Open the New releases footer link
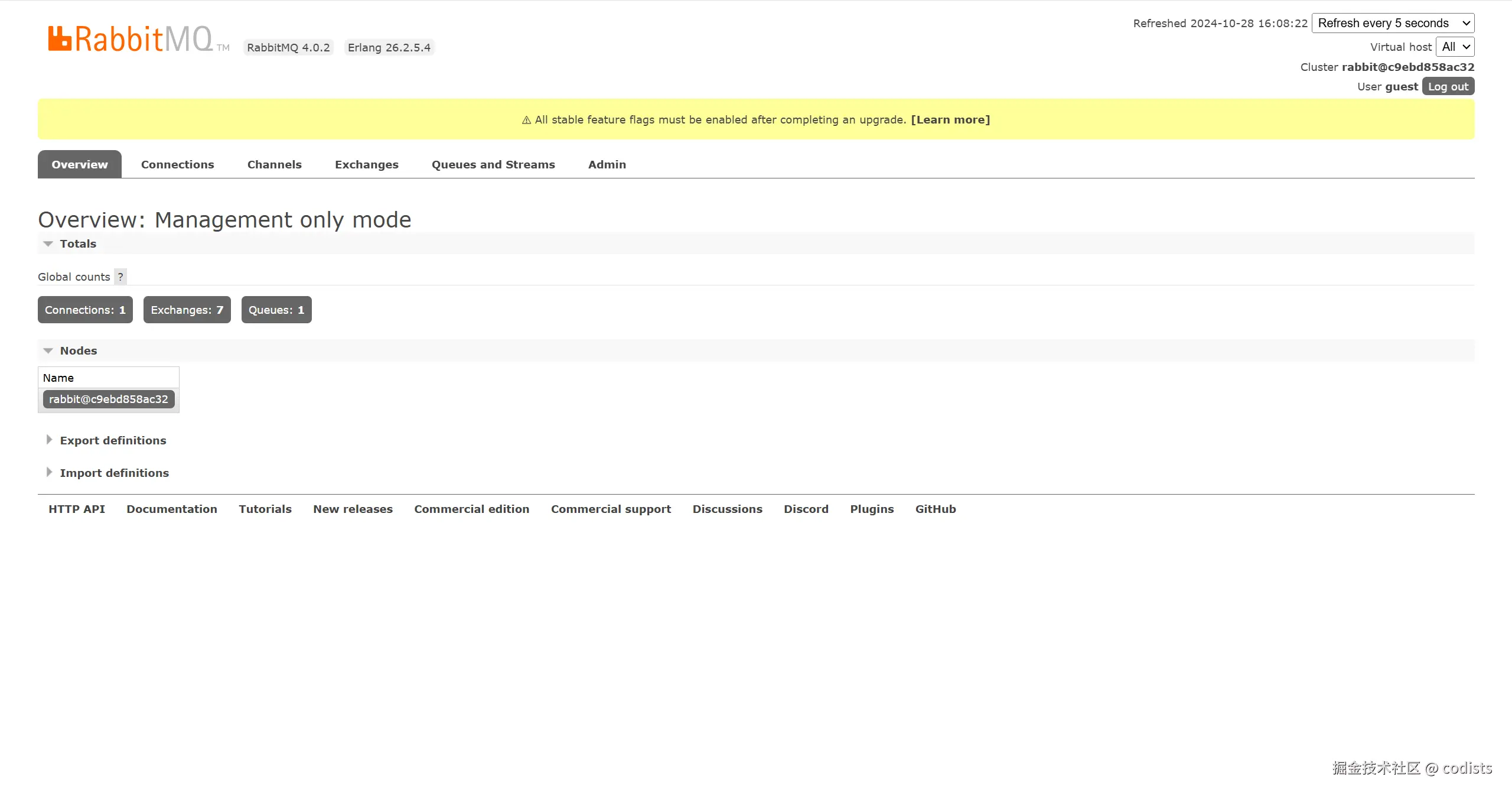 click(x=353, y=509)
